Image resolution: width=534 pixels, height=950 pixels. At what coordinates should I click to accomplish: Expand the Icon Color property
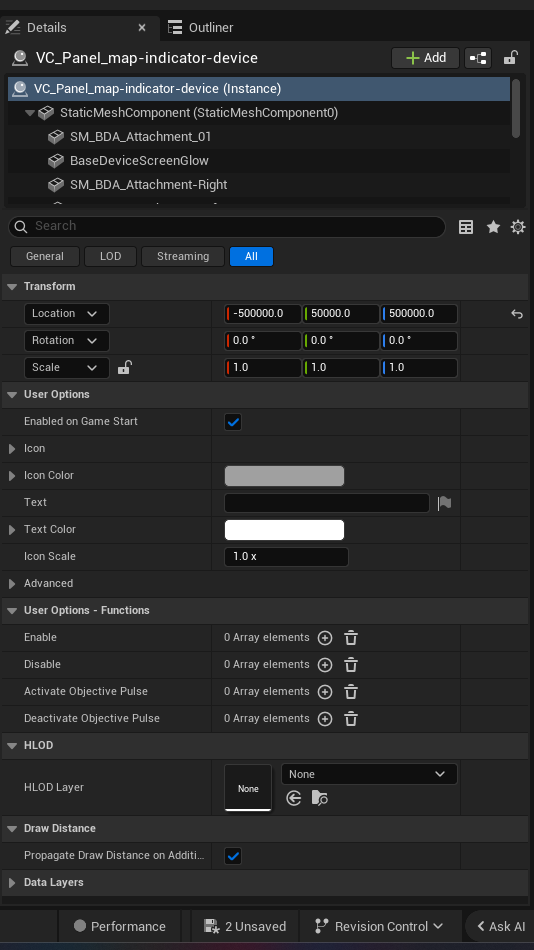12,476
